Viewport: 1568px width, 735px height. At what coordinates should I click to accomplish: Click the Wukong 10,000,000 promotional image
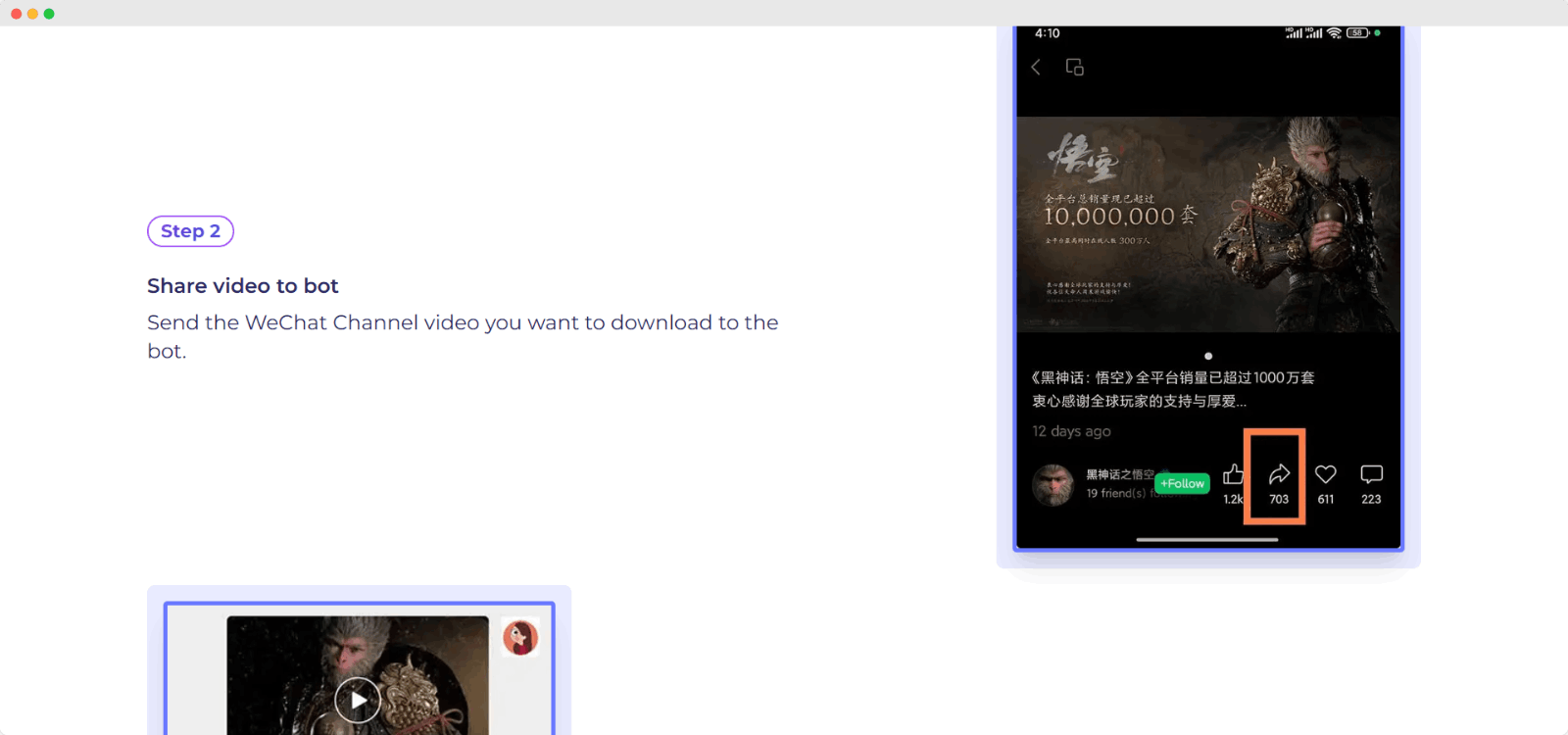[x=1208, y=224]
